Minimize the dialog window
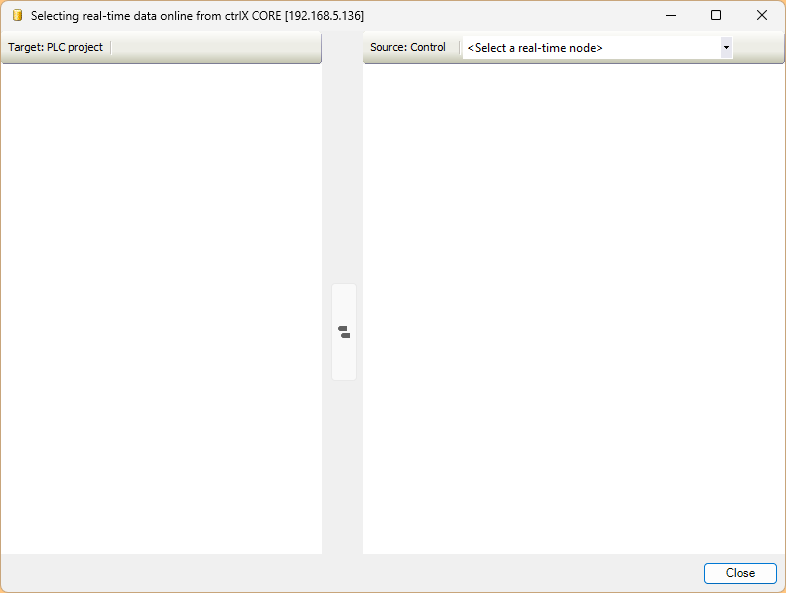The height and width of the screenshot is (593, 786). point(671,16)
